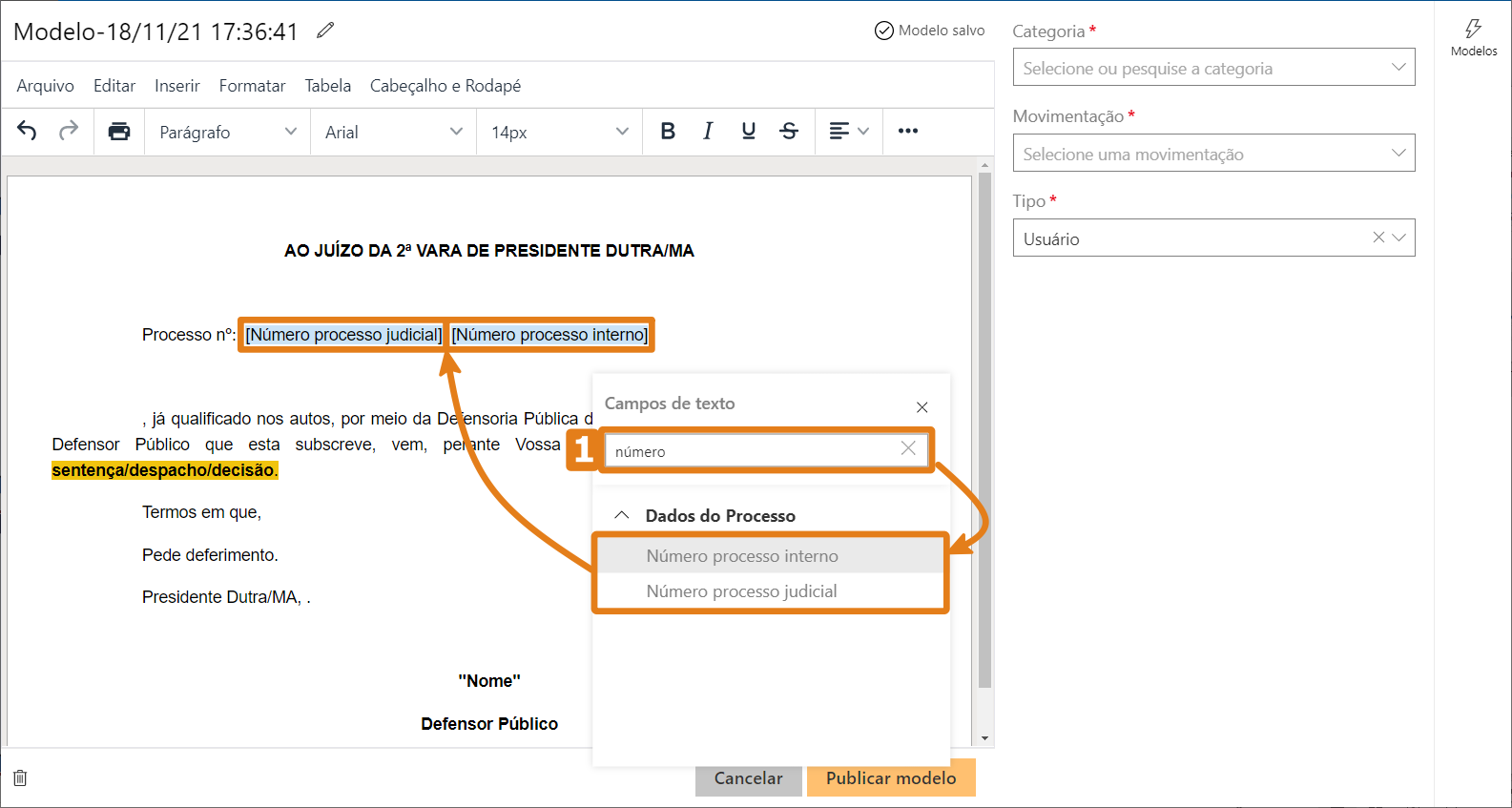Undo the last edit
The width and height of the screenshot is (1512, 808).
point(27,131)
